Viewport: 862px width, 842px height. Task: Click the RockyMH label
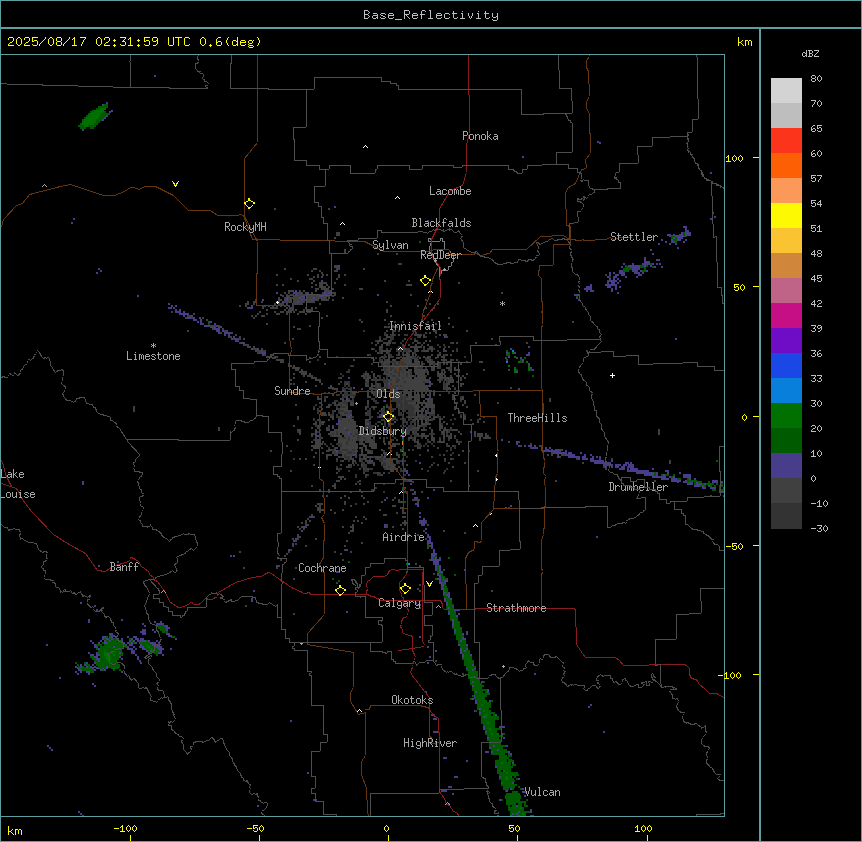click(245, 227)
